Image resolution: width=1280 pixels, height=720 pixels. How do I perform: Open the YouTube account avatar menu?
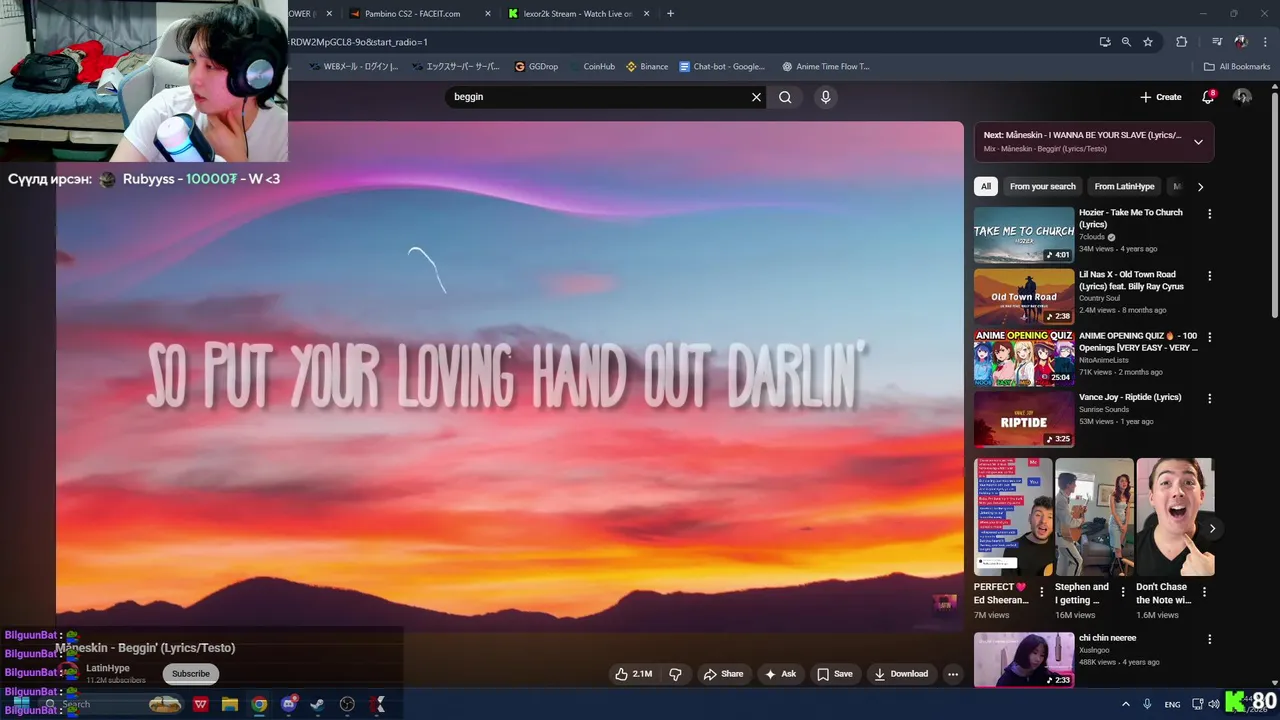coord(1242,97)
